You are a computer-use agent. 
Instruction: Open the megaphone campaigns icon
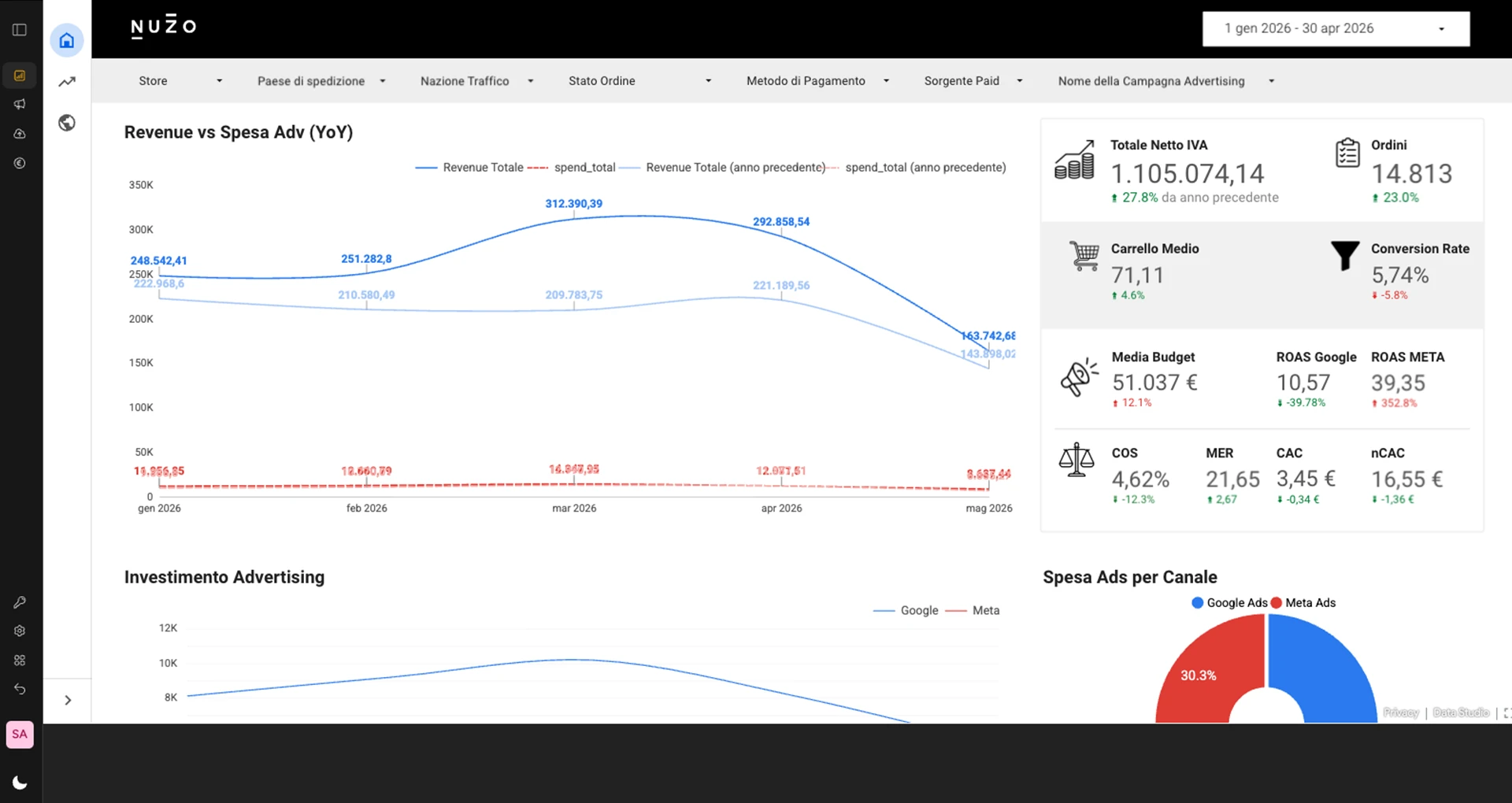(x=20, y=104)
